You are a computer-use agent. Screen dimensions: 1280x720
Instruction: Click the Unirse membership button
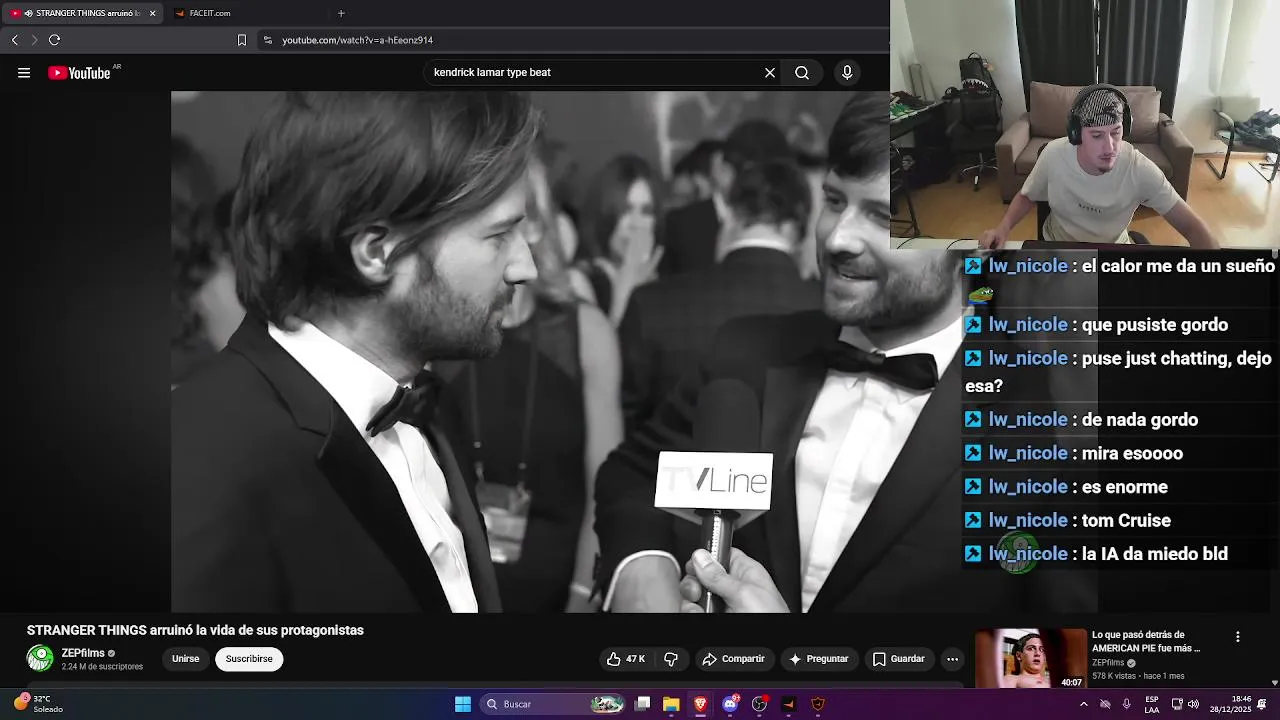coord(186,659)
